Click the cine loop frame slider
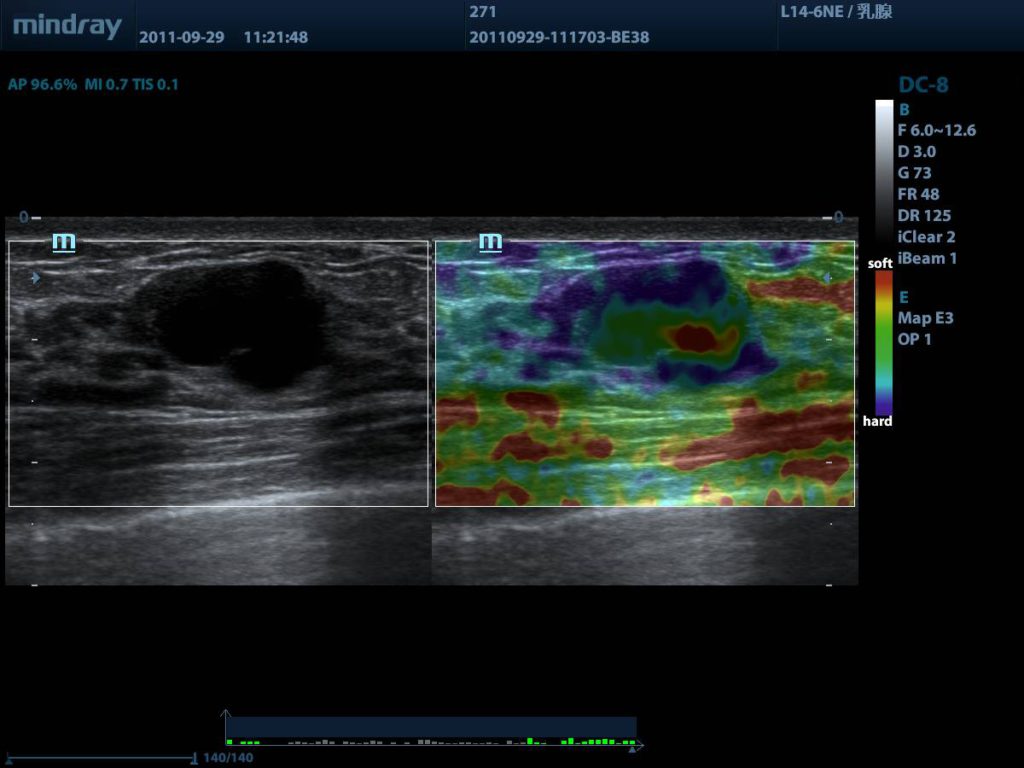1024x768 pixels. tap(100, 758)
